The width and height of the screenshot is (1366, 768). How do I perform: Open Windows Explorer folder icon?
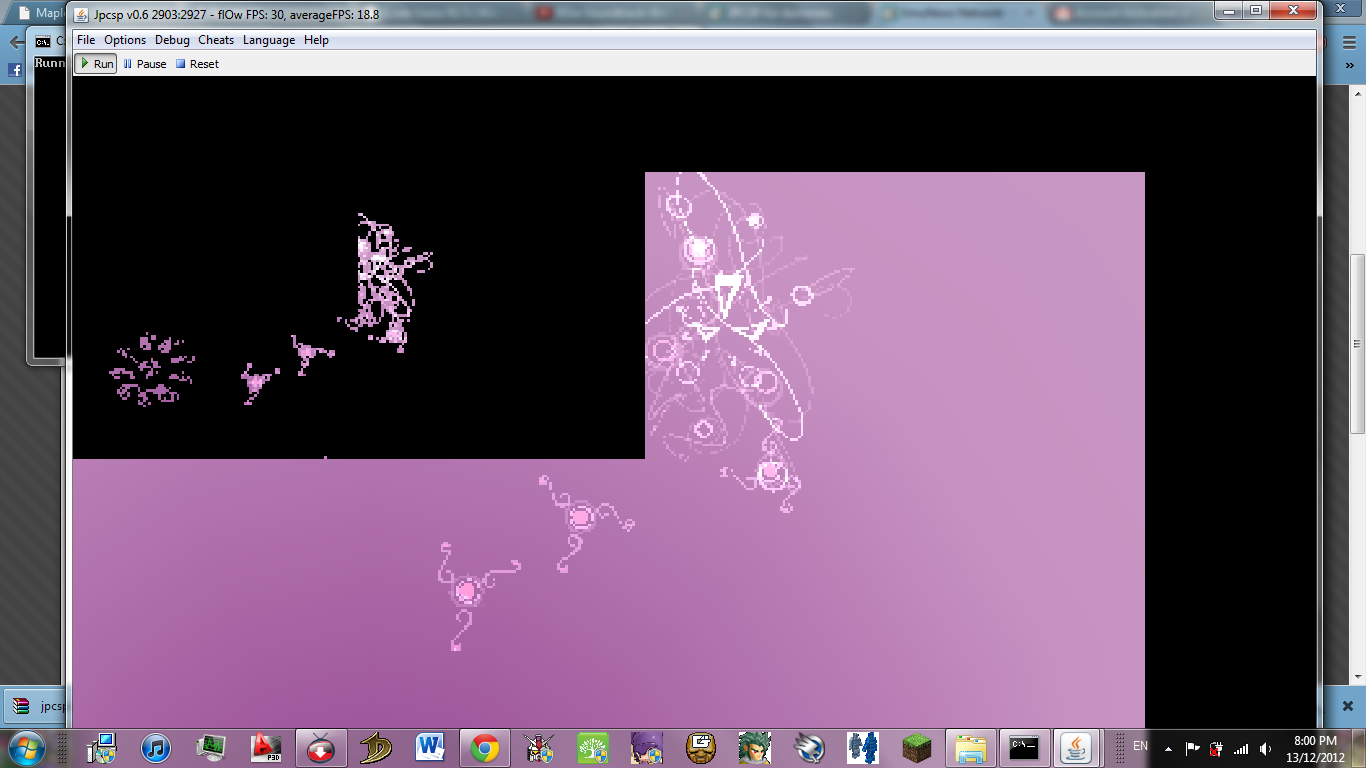pyautogui.click(x=970, y=747)
